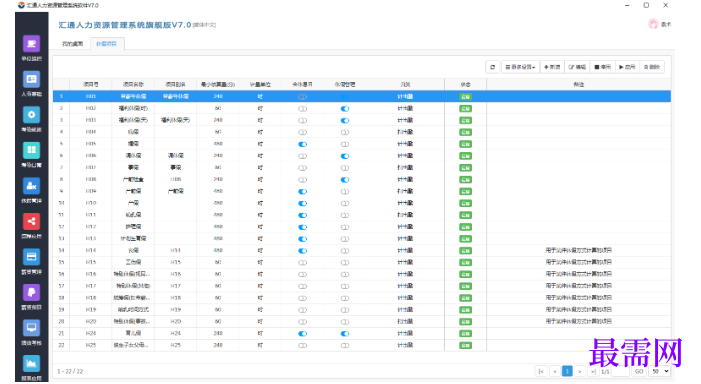Click the user avatar at top right

pos(653,24)
